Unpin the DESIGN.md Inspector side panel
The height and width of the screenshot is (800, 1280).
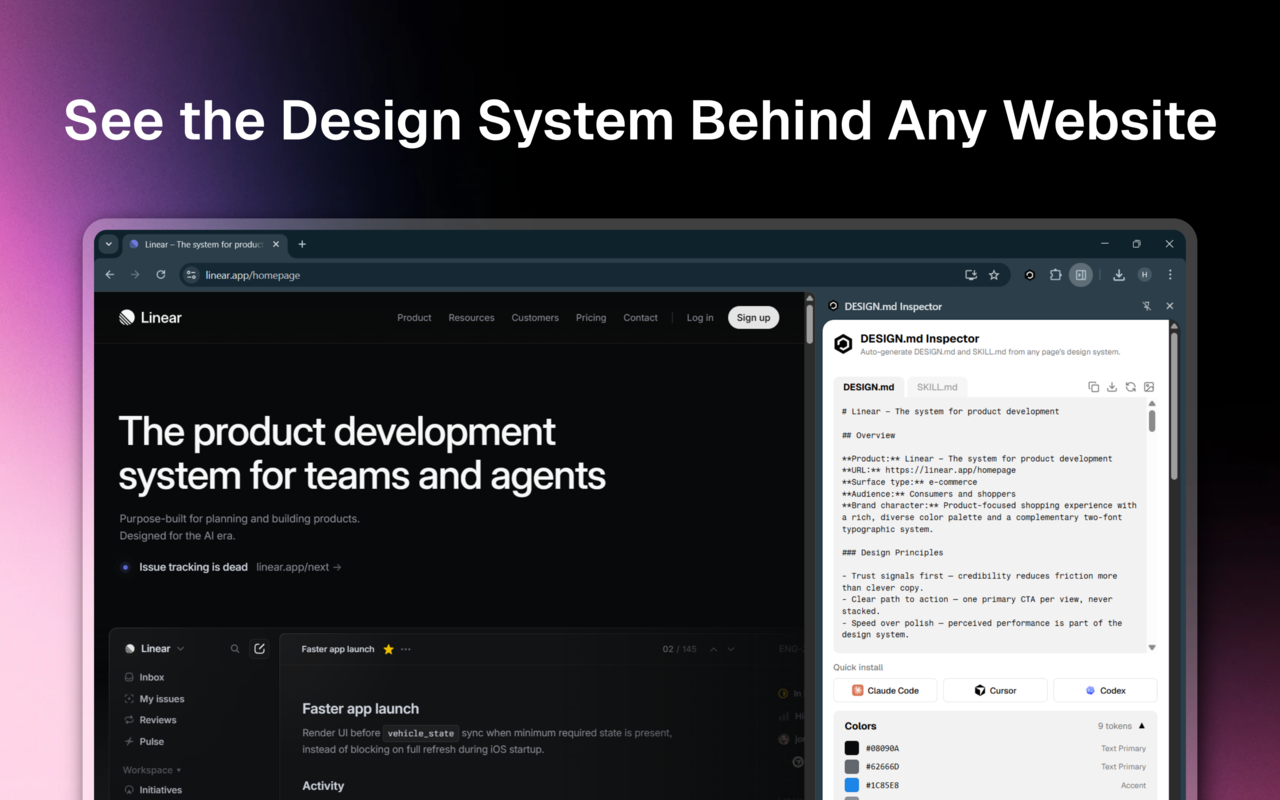[1147, 306]
